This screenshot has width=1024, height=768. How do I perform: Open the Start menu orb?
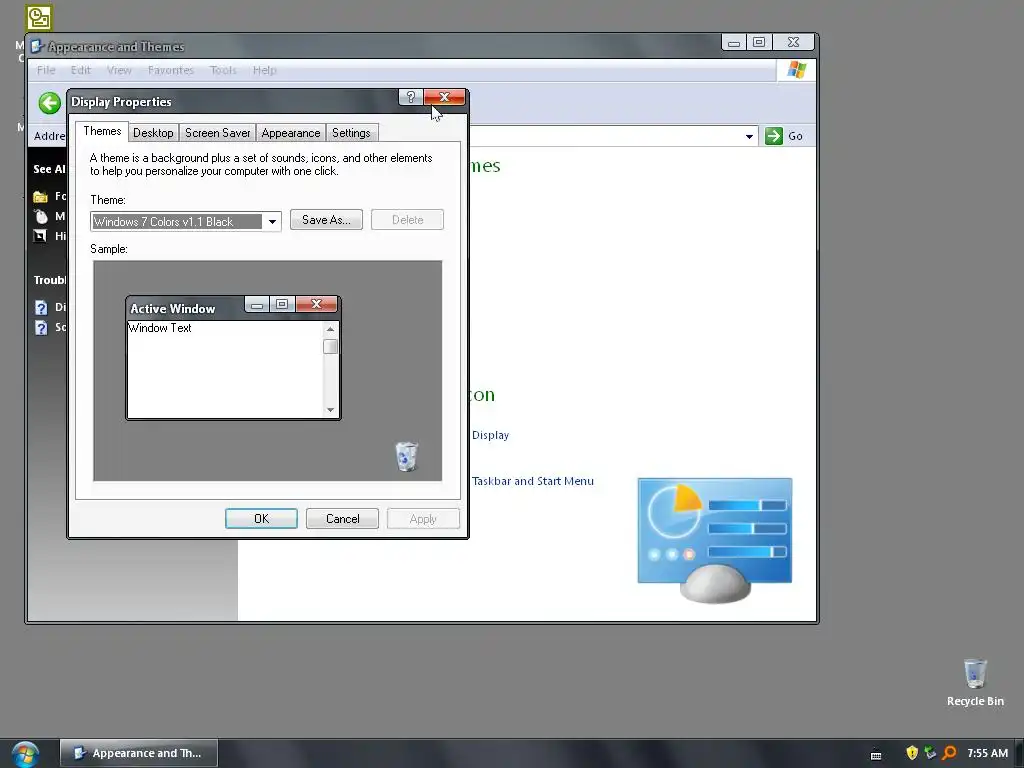click(25, 754)
